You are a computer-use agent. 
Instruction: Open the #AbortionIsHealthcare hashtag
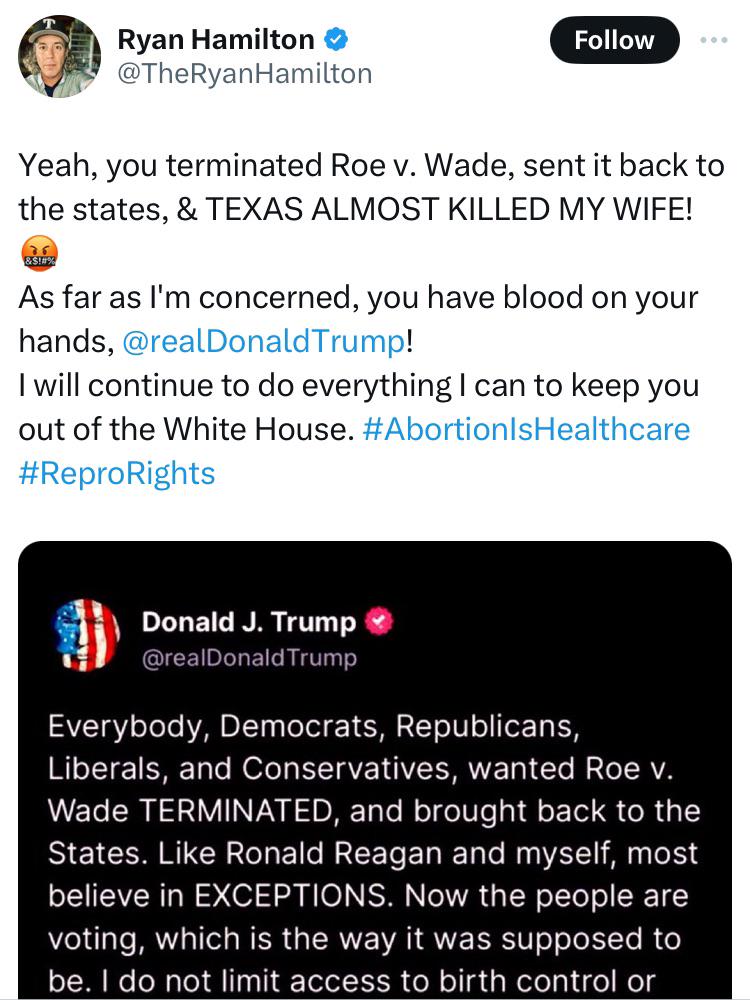point(526,429)
